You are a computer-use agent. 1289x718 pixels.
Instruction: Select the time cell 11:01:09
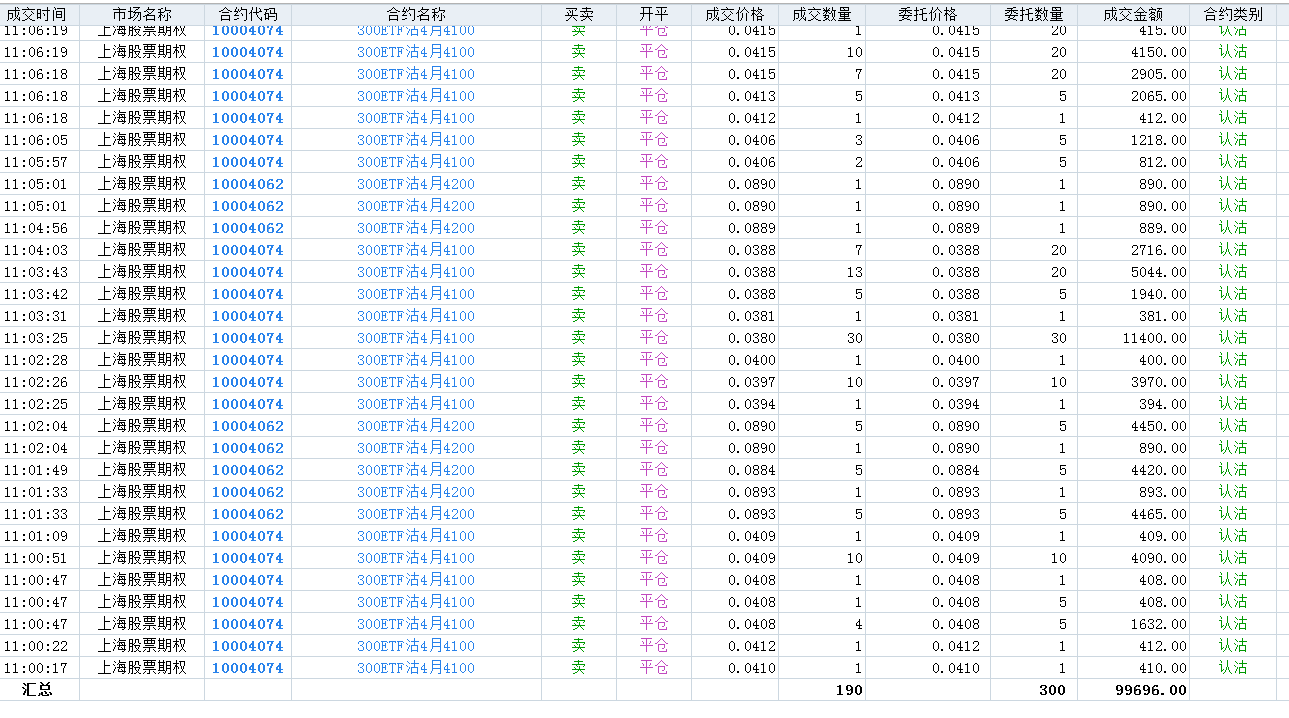click(36, 536)
